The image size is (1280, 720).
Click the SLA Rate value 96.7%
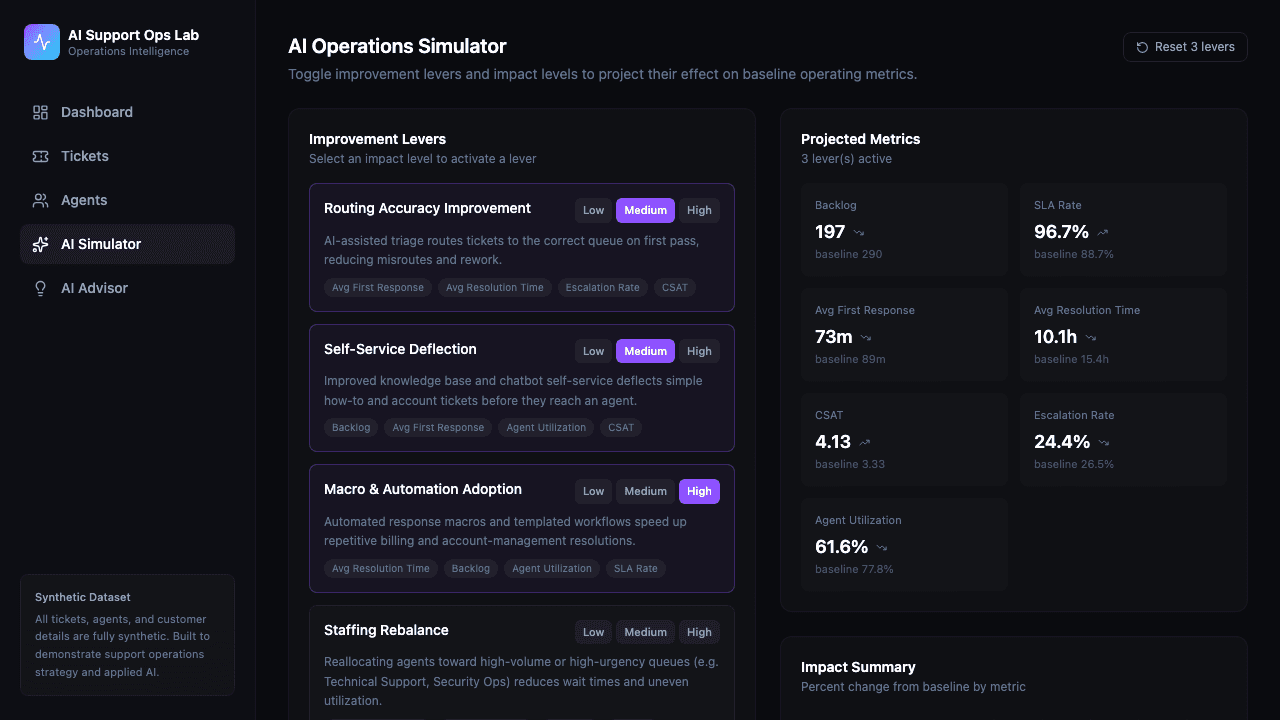click(x=1061, y=232)
